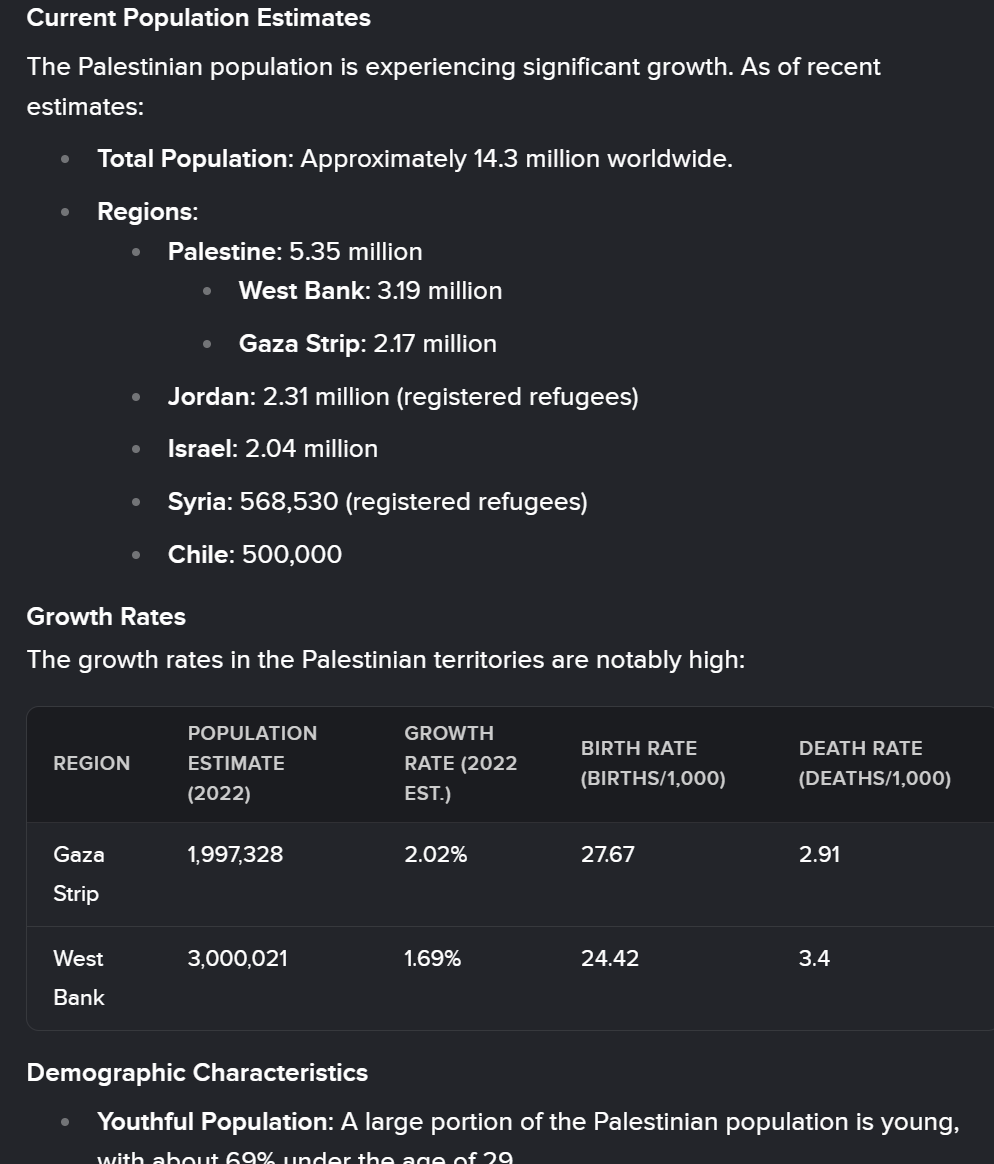Select the Chile 500,000 entry
The height and width of the screenshot is (1164, 994).
255,555
